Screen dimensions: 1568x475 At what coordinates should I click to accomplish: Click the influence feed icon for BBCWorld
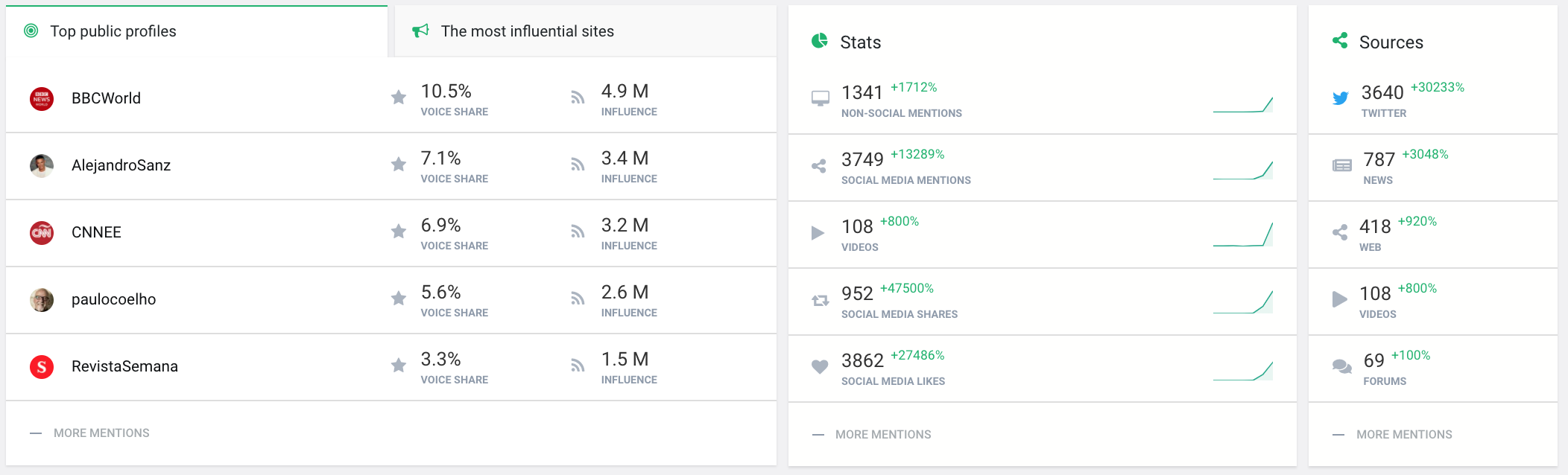coord(578,98)
